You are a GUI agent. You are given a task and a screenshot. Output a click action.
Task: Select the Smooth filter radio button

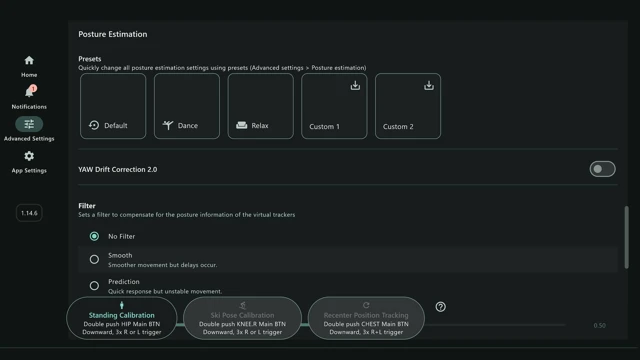pos(94,259)
